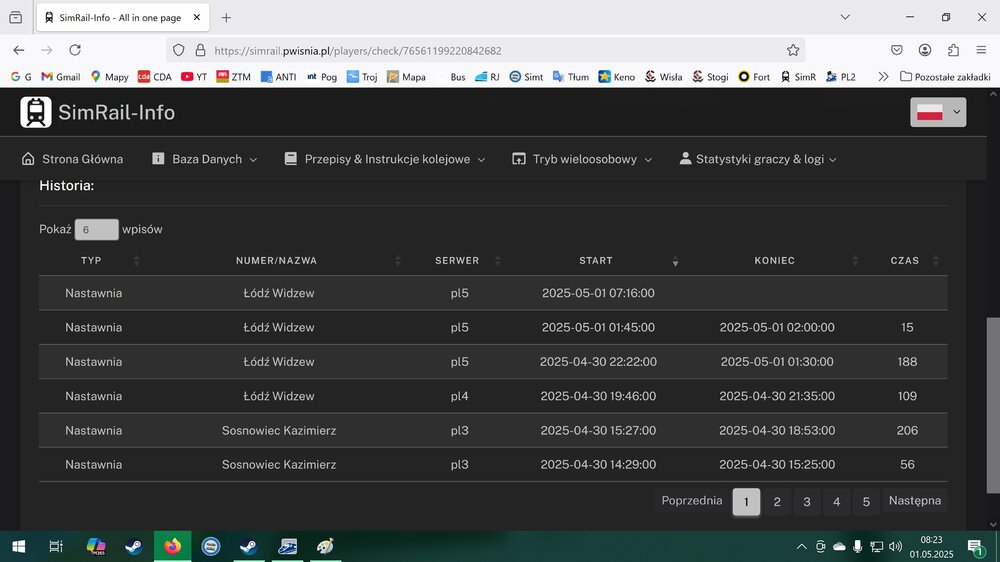The height and width of the screenshot is (562, 1000).
Task: Expand the Baza Danych menu
Action: (x=205, y=159)
